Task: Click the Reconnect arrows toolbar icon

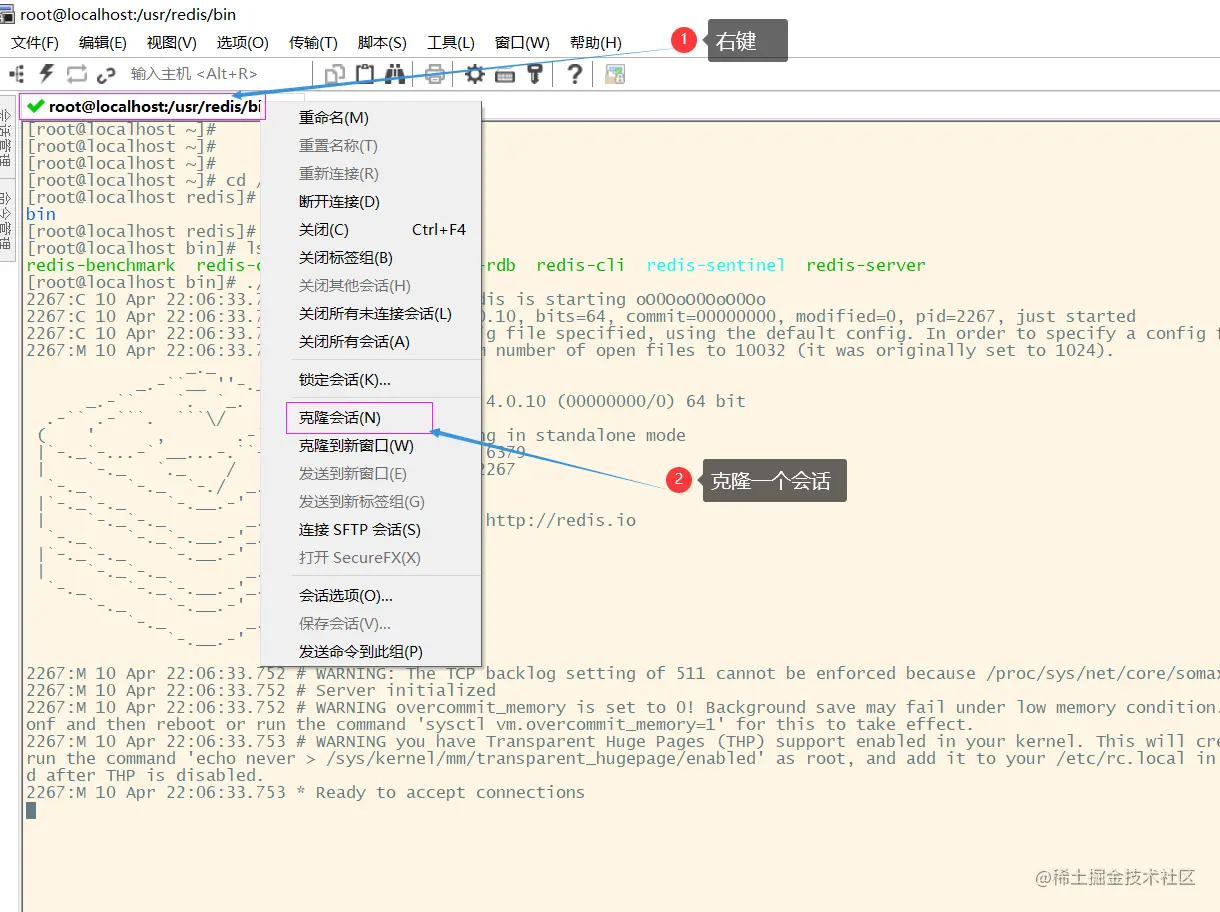Action: click(77, 73)
